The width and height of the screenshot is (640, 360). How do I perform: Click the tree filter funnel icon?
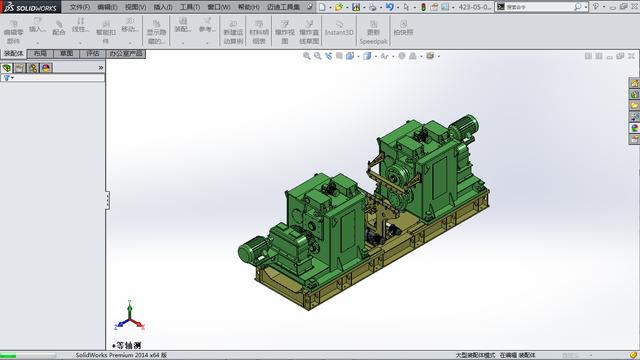tap(7, 78)
